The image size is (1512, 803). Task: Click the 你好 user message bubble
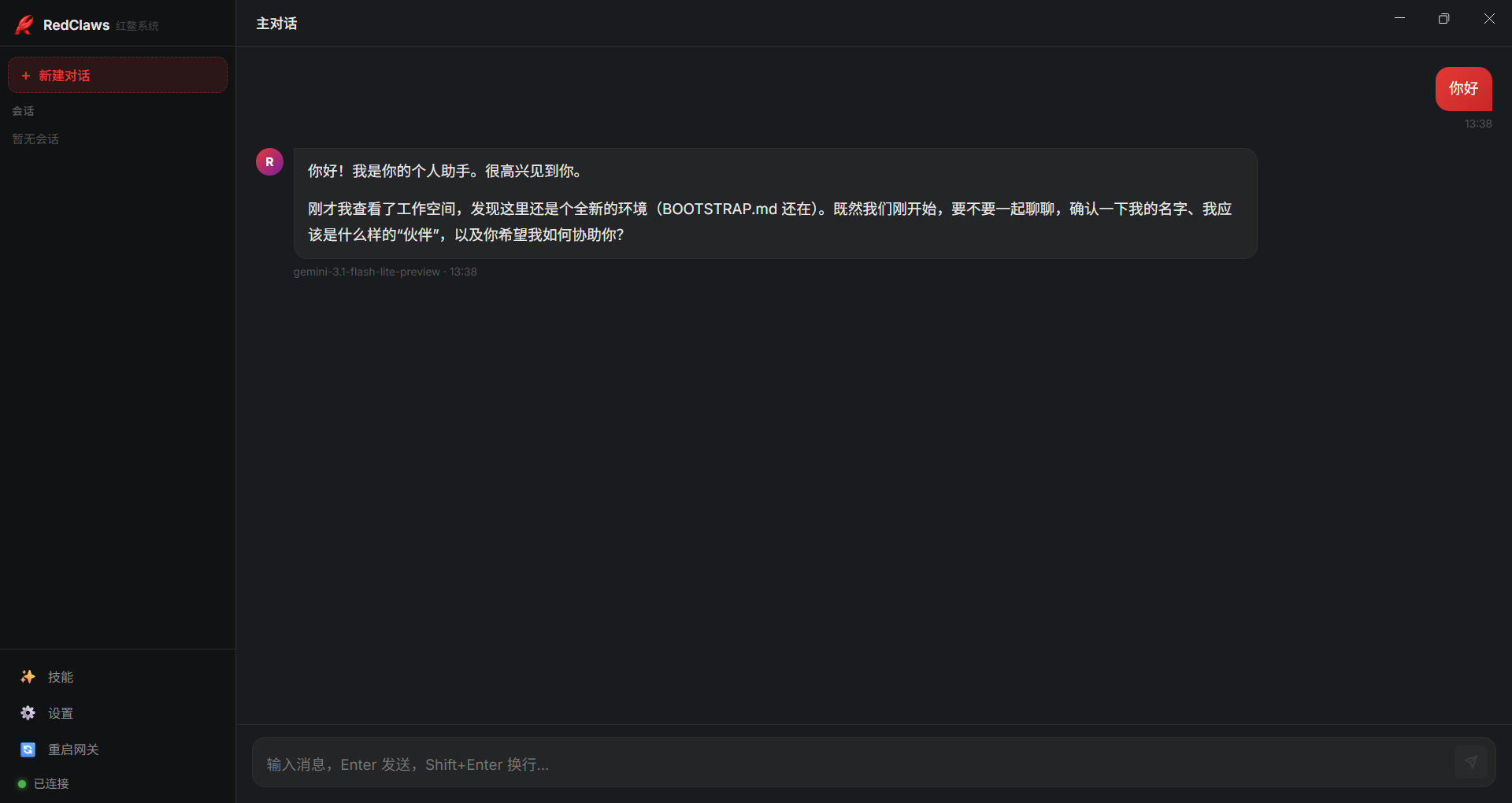click(x=1463, y=89)
